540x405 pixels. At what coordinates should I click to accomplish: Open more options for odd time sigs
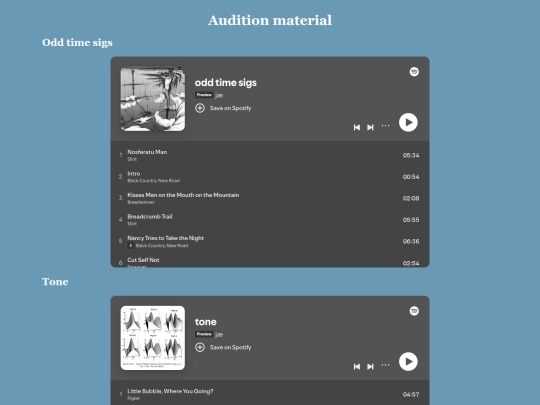pyautogui.click(x=385, y=126)
